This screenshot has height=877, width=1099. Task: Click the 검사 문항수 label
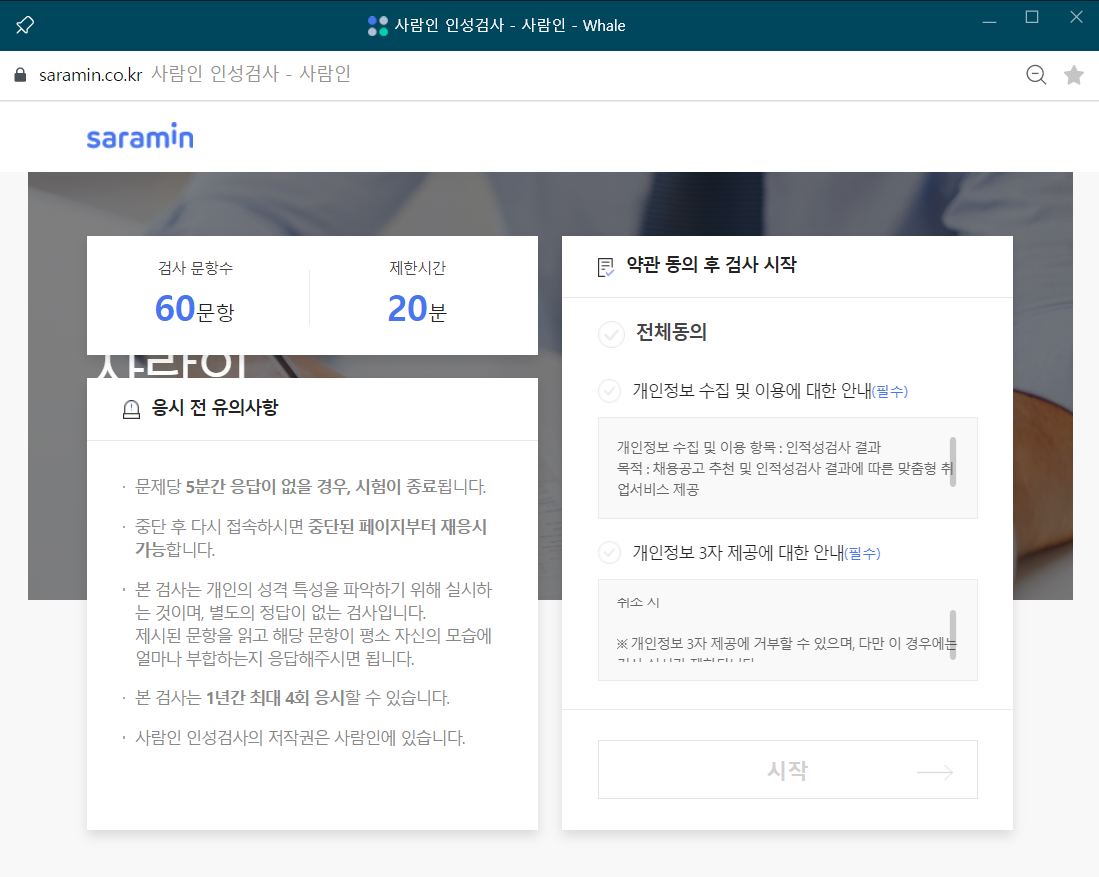[x=196, y=268]
